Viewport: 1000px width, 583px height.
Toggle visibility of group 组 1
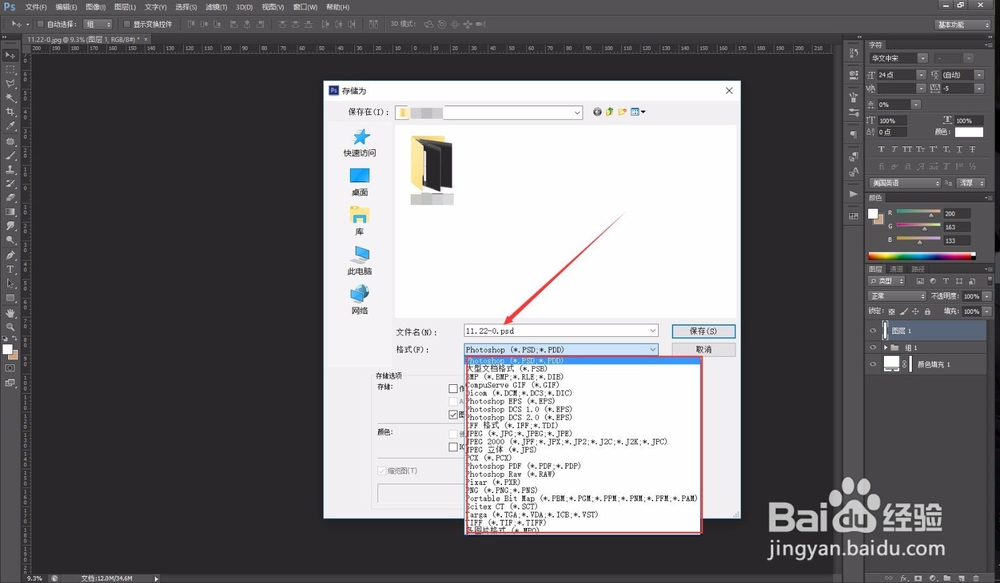(x=873, y=348)
